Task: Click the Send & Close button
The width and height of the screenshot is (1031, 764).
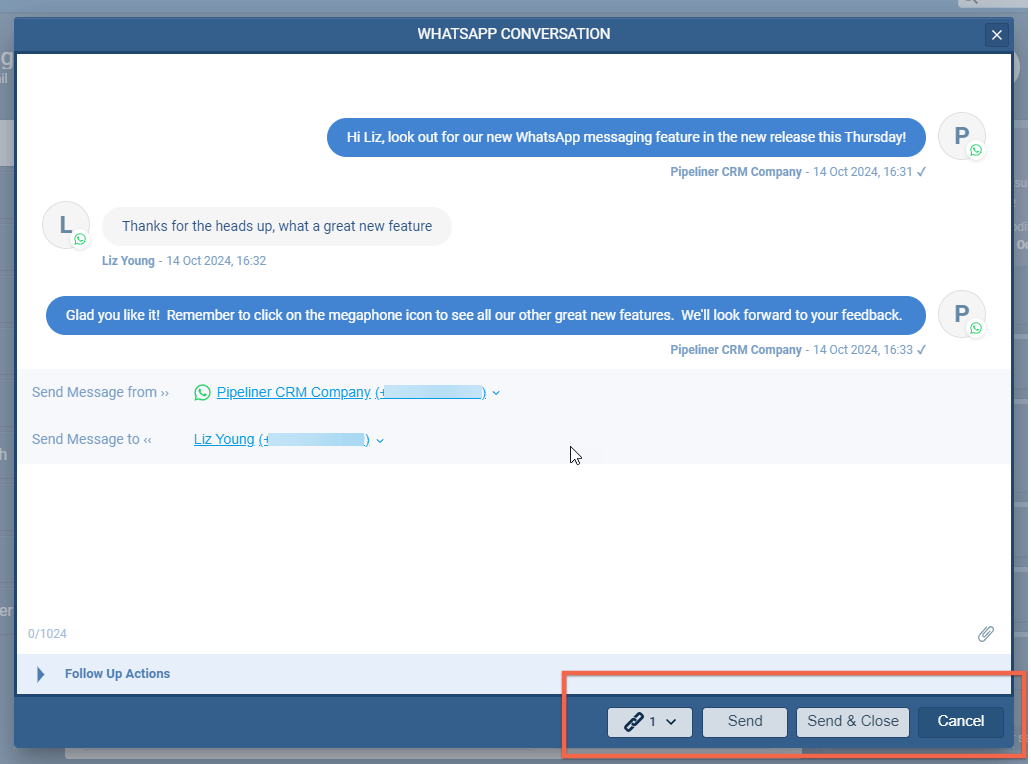Action: 853,722
